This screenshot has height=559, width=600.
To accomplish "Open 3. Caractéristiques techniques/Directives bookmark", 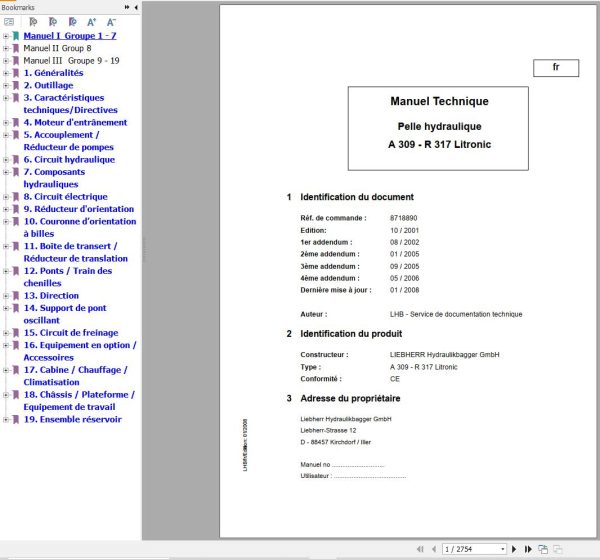I will point(70,104).
